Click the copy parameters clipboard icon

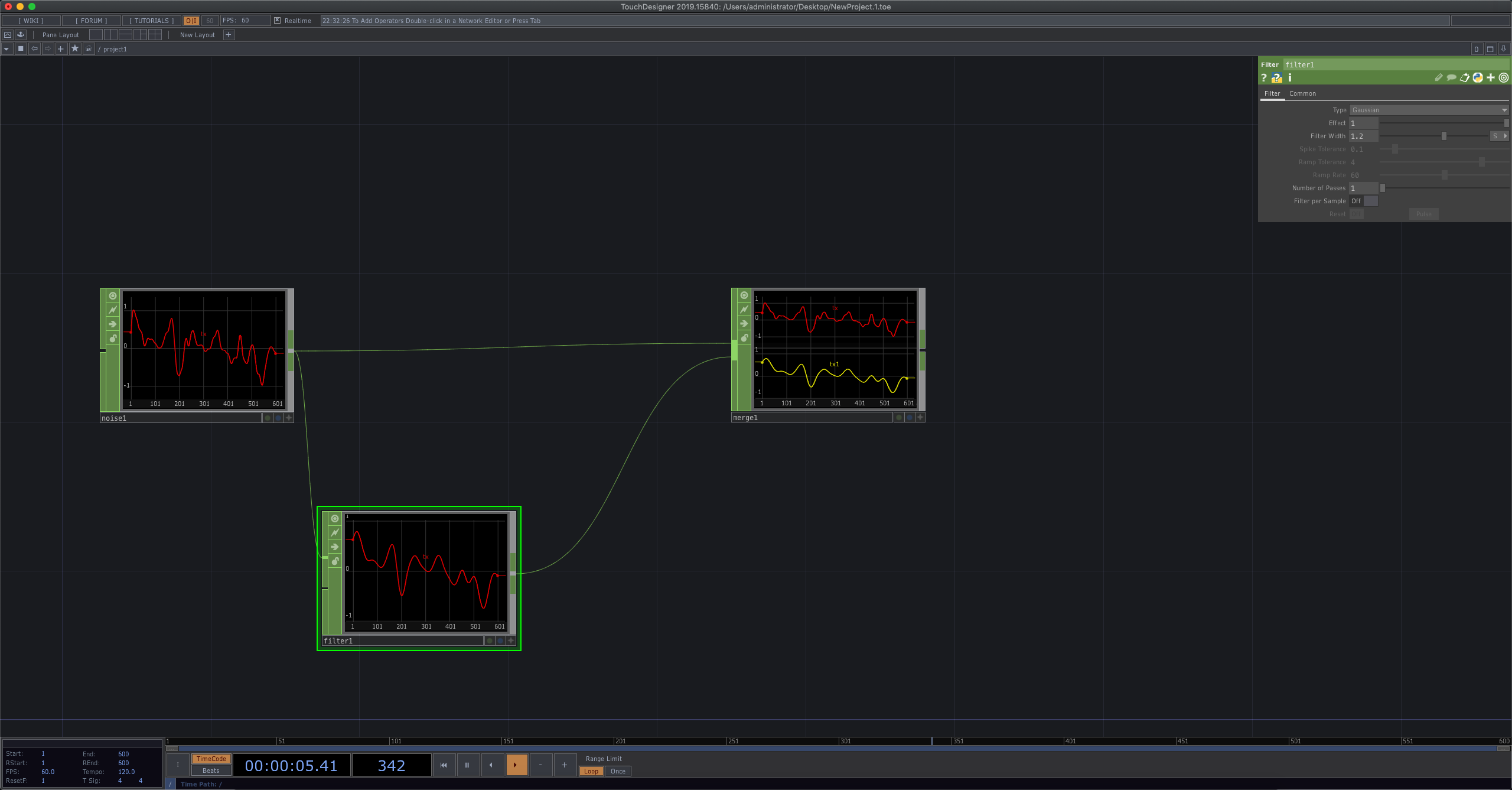pyautogui.click(x=1465, y=77)
